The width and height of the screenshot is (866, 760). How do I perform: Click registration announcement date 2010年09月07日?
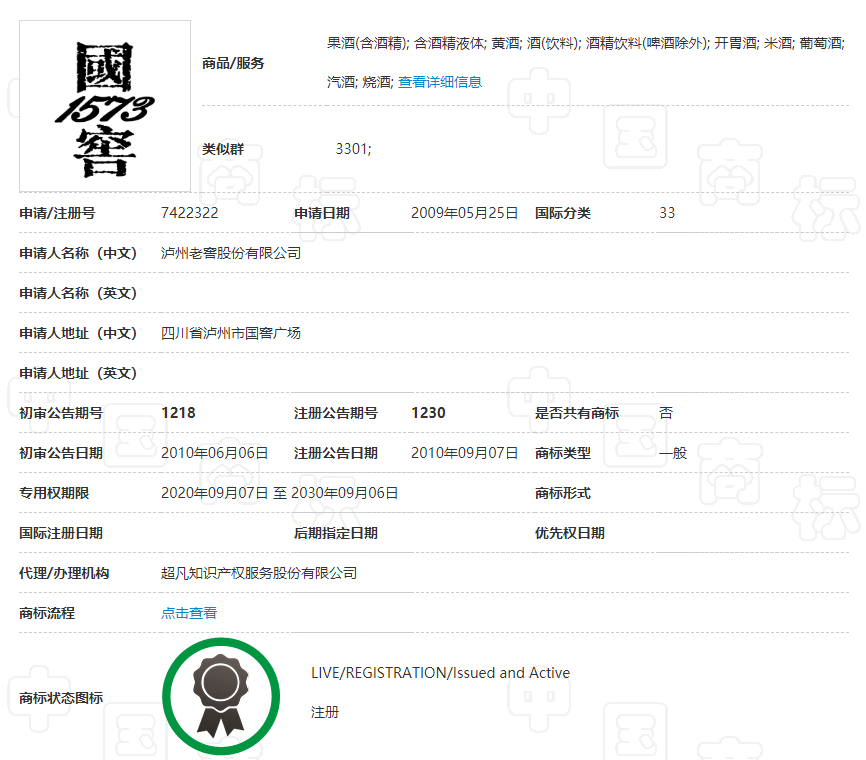(465, 453)
